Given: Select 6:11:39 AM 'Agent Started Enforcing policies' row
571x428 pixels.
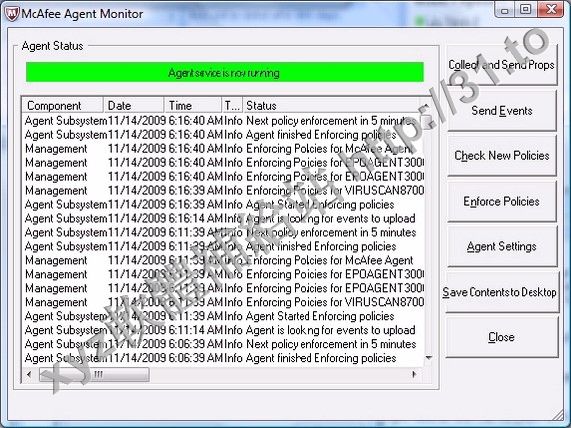Looking at the screenshot, I should pos(224,316).
